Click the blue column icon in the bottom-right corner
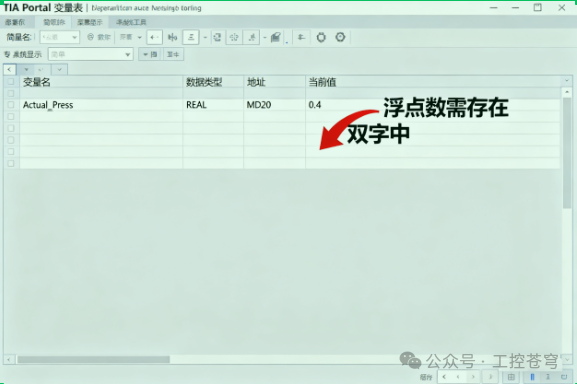Screen dimensions: 577x384 tap(532, 377)
